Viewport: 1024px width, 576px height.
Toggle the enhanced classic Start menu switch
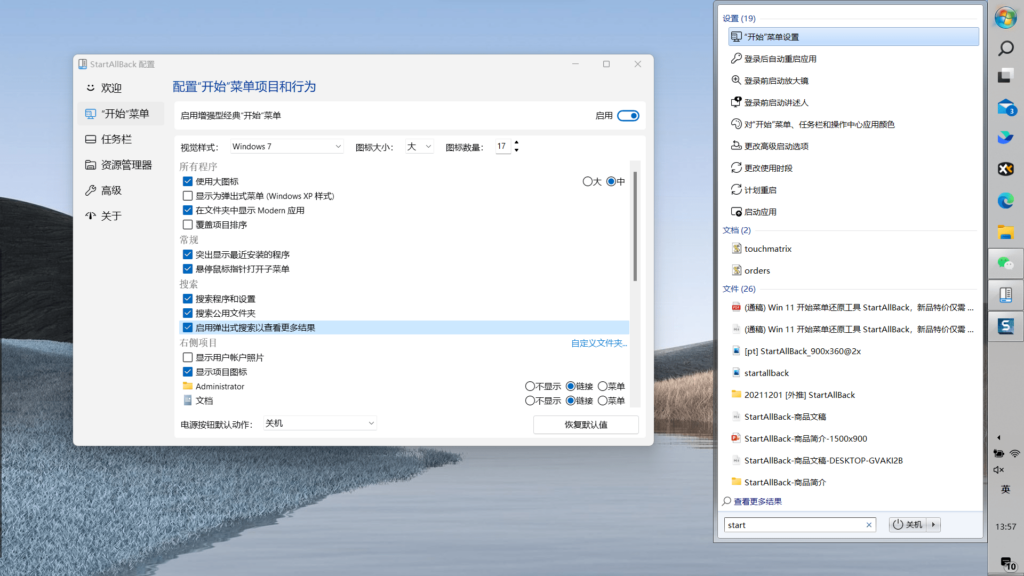point(628,116)
